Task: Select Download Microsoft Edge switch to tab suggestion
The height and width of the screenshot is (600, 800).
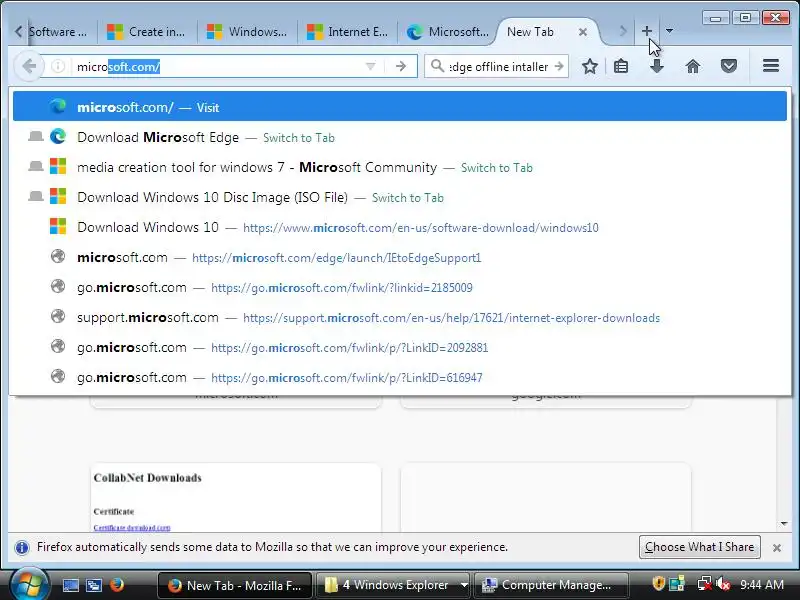Action: click(x=399, y=137)
